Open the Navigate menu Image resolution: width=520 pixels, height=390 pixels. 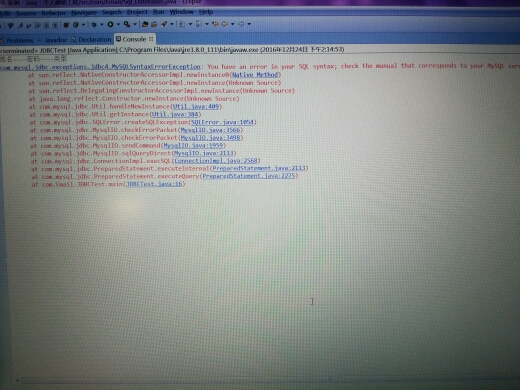pyautogui.click(x=84, y=13)
